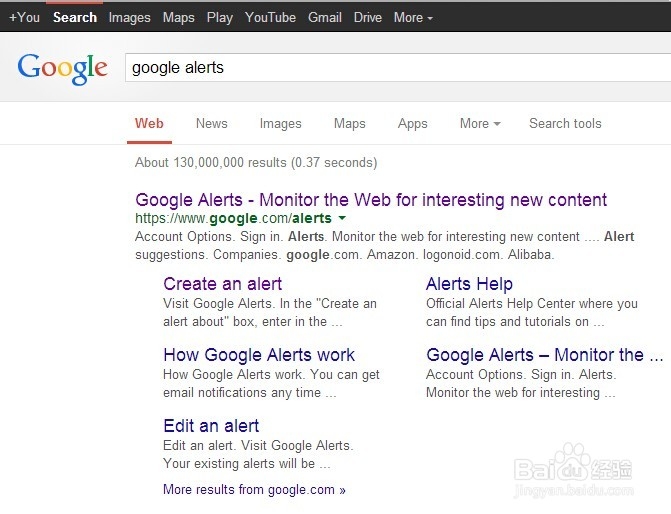Open the Edit an alert sitelink
This screenshot has height=514, width=671.
pos(211,426)
